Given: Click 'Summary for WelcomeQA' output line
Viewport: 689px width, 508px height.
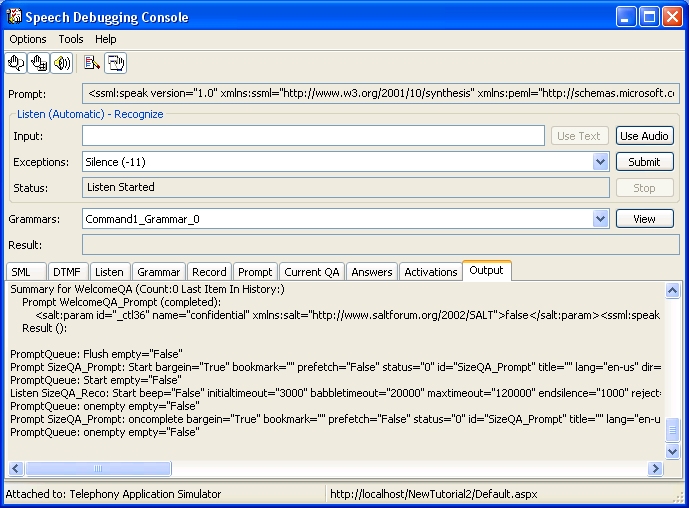Looking at the screenshot, I should 147,289.
